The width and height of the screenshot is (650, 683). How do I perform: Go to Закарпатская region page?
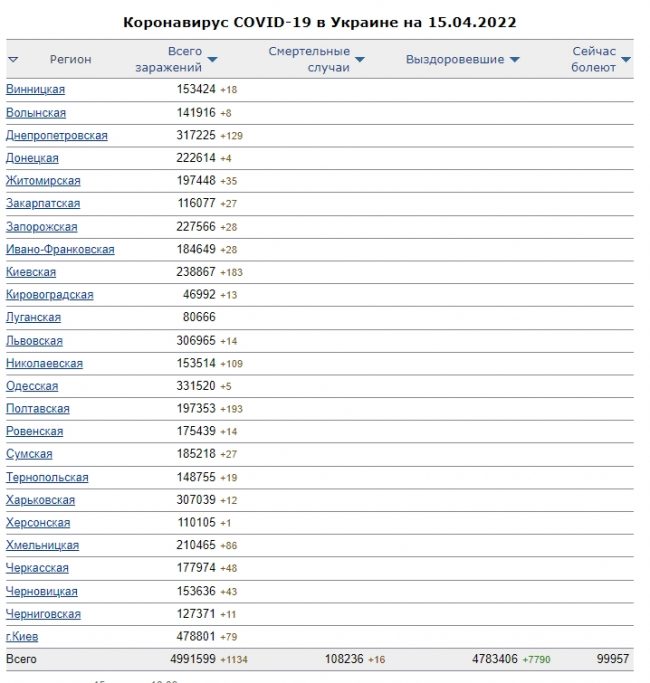(43, 204)
